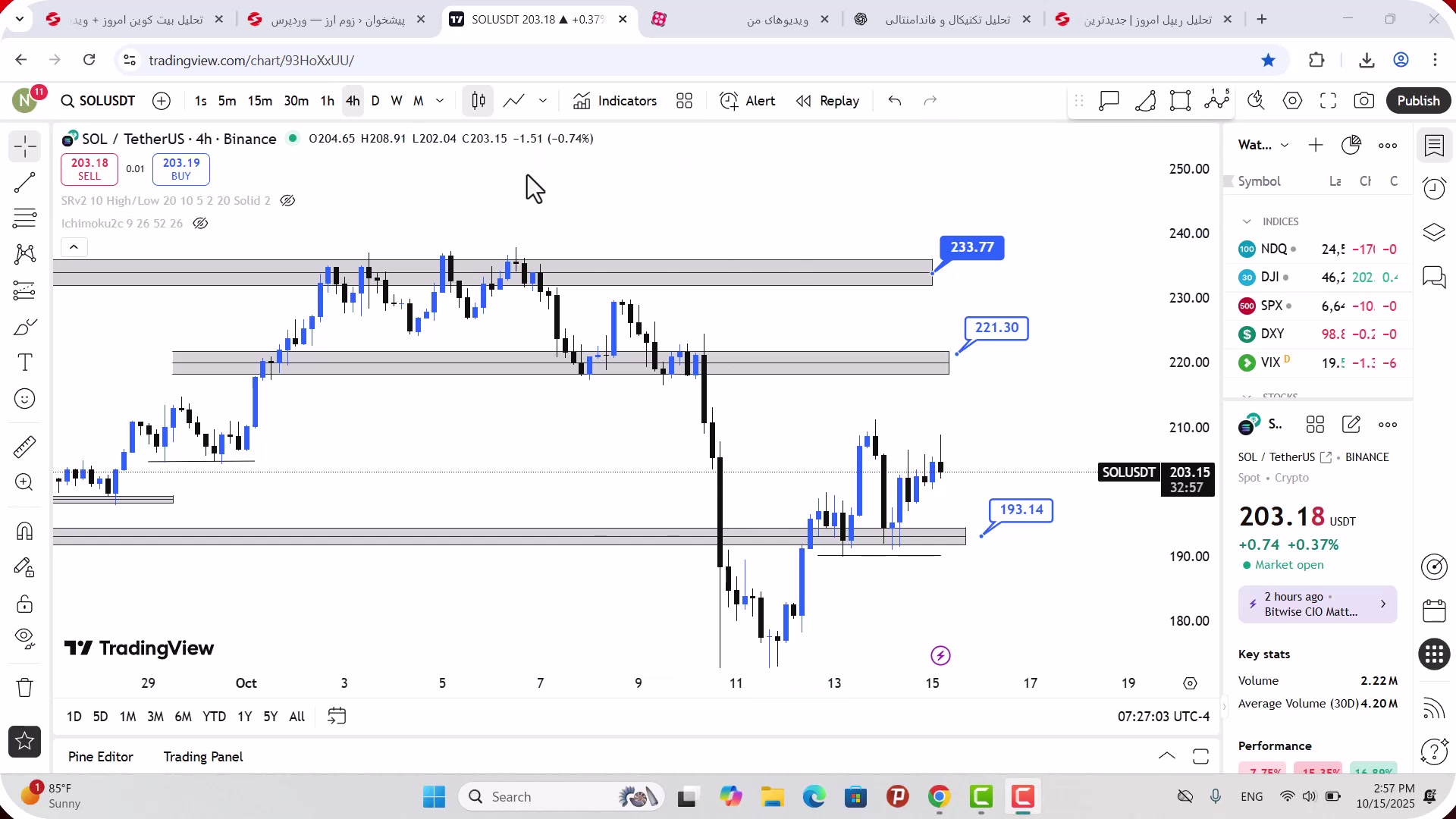1456x819 pixels.
Task: Open price scale settings gear
Action: pos(1190,683)
